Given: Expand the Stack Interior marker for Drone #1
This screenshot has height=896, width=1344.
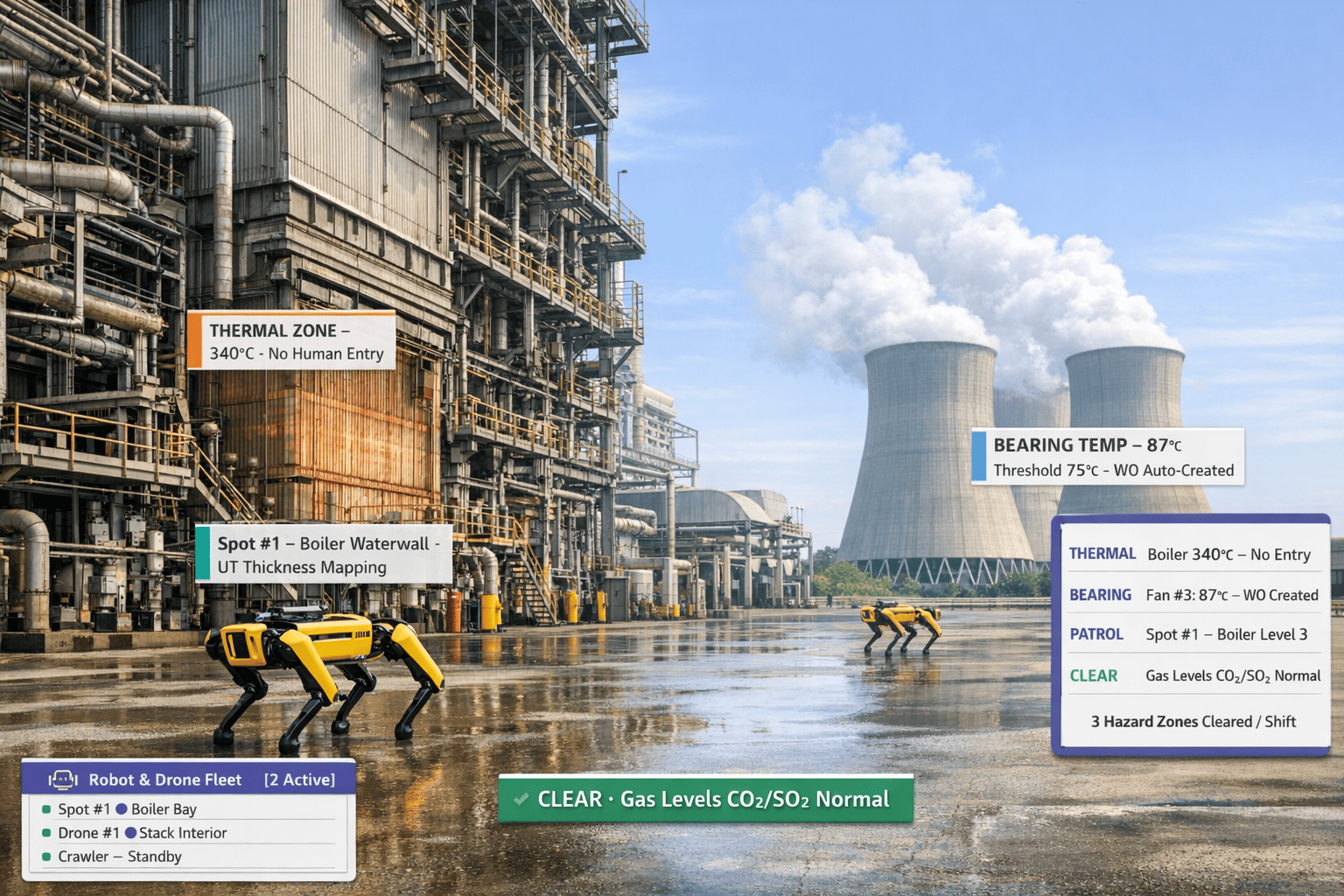Looking at the screenshot, I should pos(129,833).
